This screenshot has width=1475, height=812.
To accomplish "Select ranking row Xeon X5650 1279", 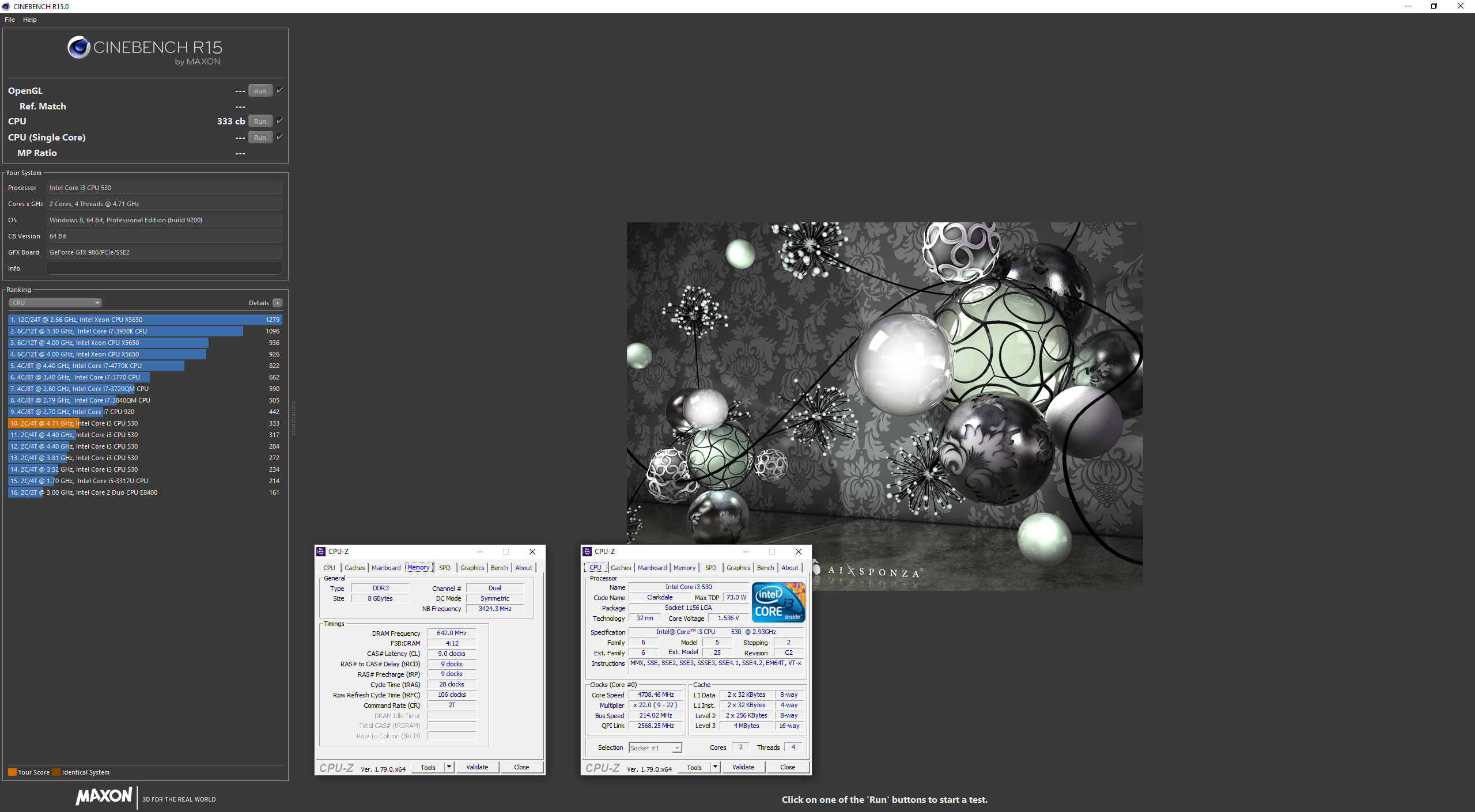I will click(x=145, y=320).
